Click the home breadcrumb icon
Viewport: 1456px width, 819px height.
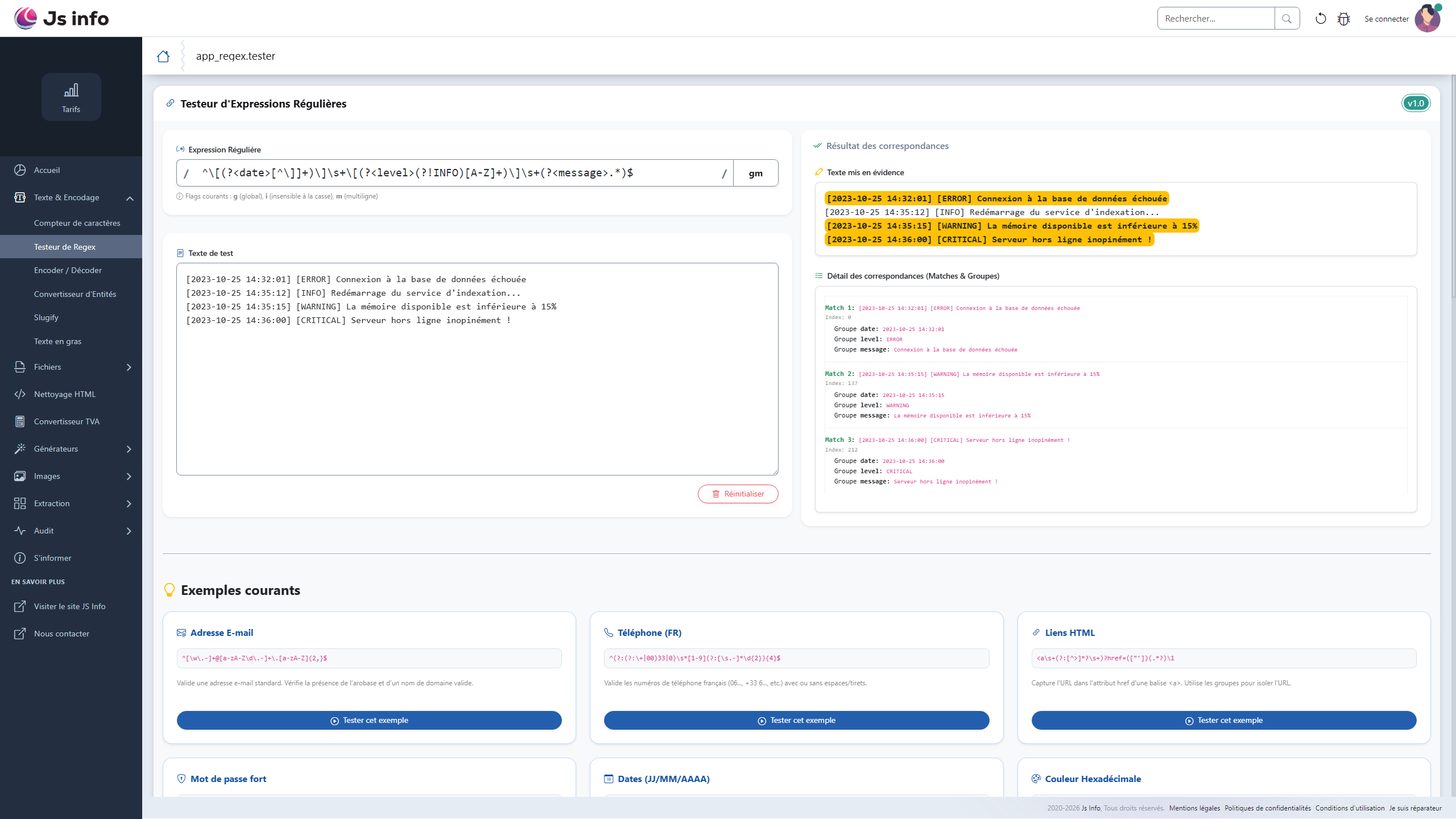163,56
